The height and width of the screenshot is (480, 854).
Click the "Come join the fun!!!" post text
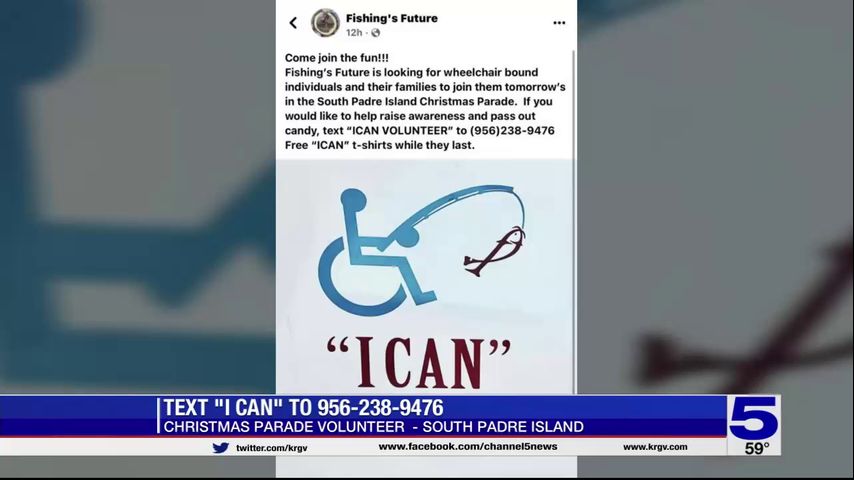pyautogui.click(x=337, y=58)
